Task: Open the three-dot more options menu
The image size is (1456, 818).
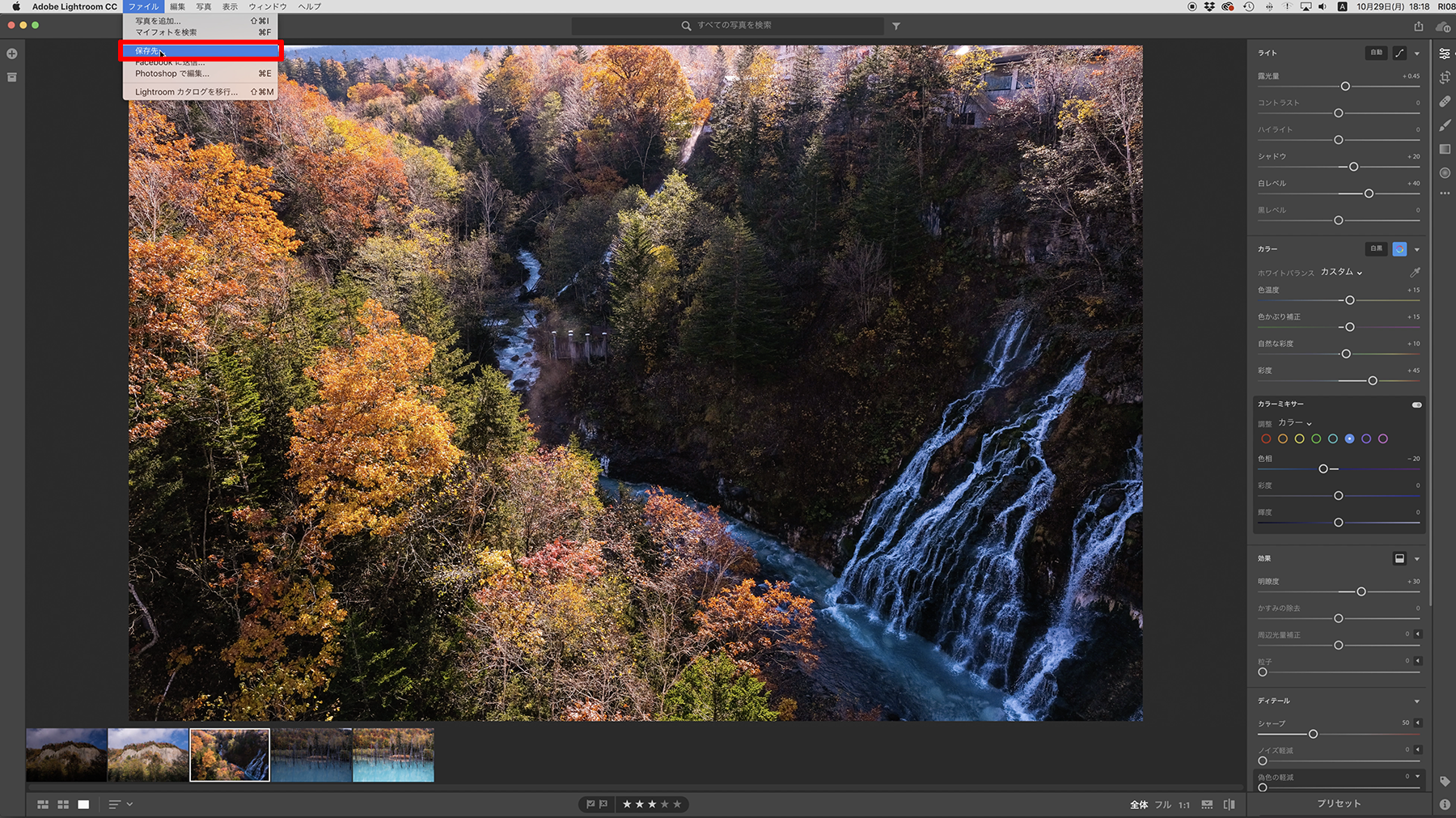Action: 1445,193
